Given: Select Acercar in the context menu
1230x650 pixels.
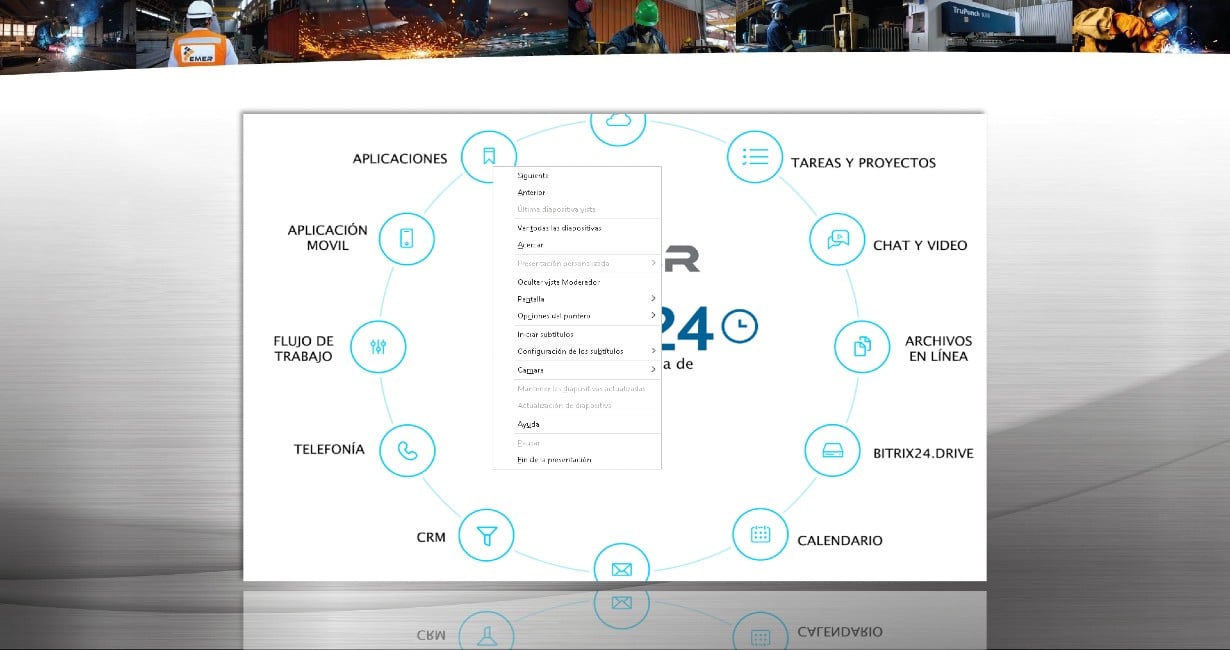Looking at the screenshot, I should click(576, 245).
